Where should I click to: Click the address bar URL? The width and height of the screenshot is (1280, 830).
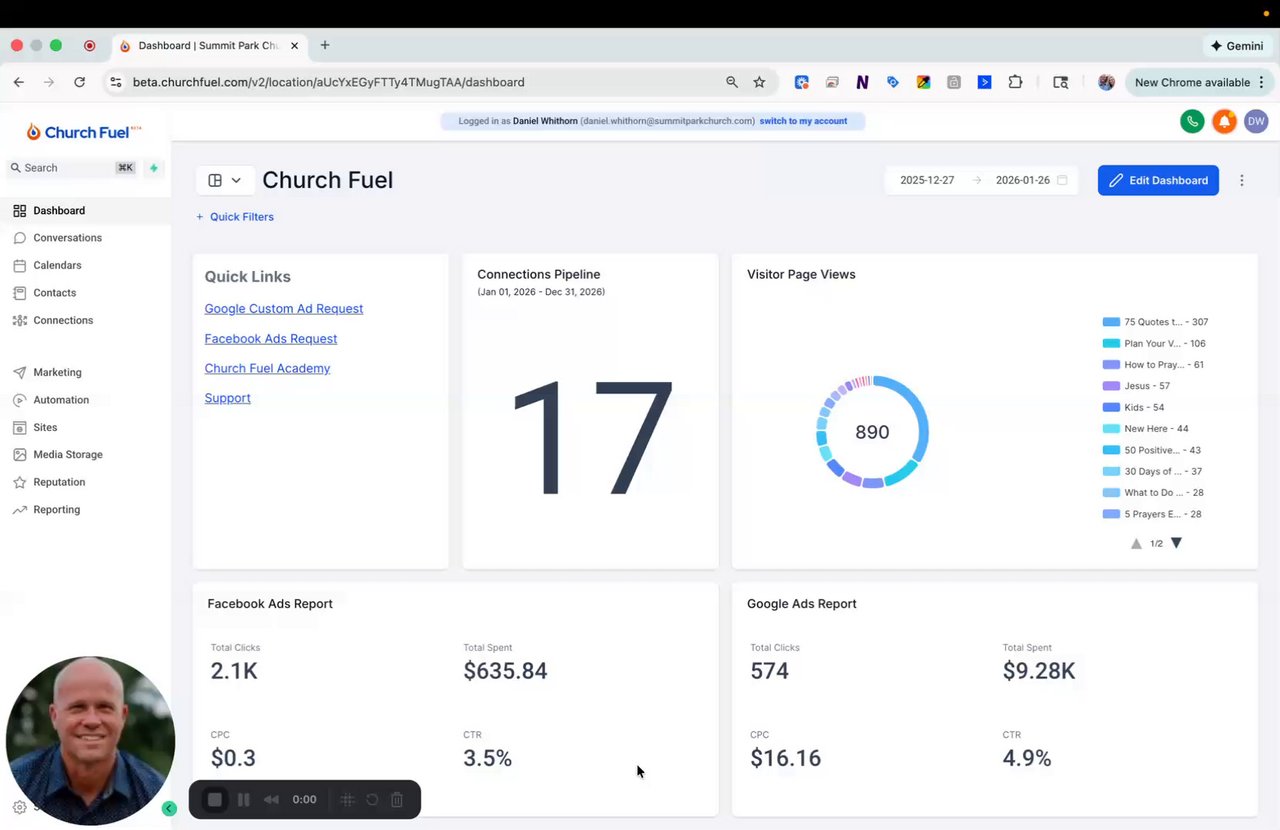[329, 82]
